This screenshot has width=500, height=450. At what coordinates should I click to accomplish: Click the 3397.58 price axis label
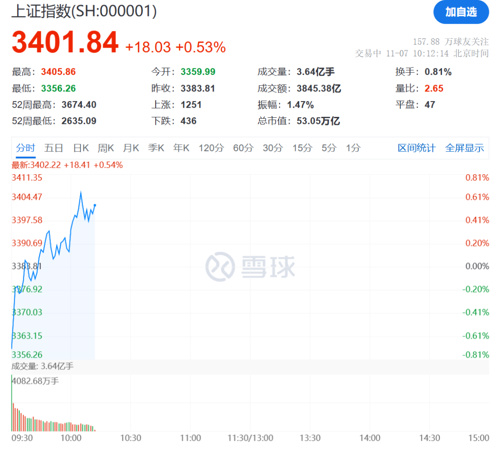point(27,220)
